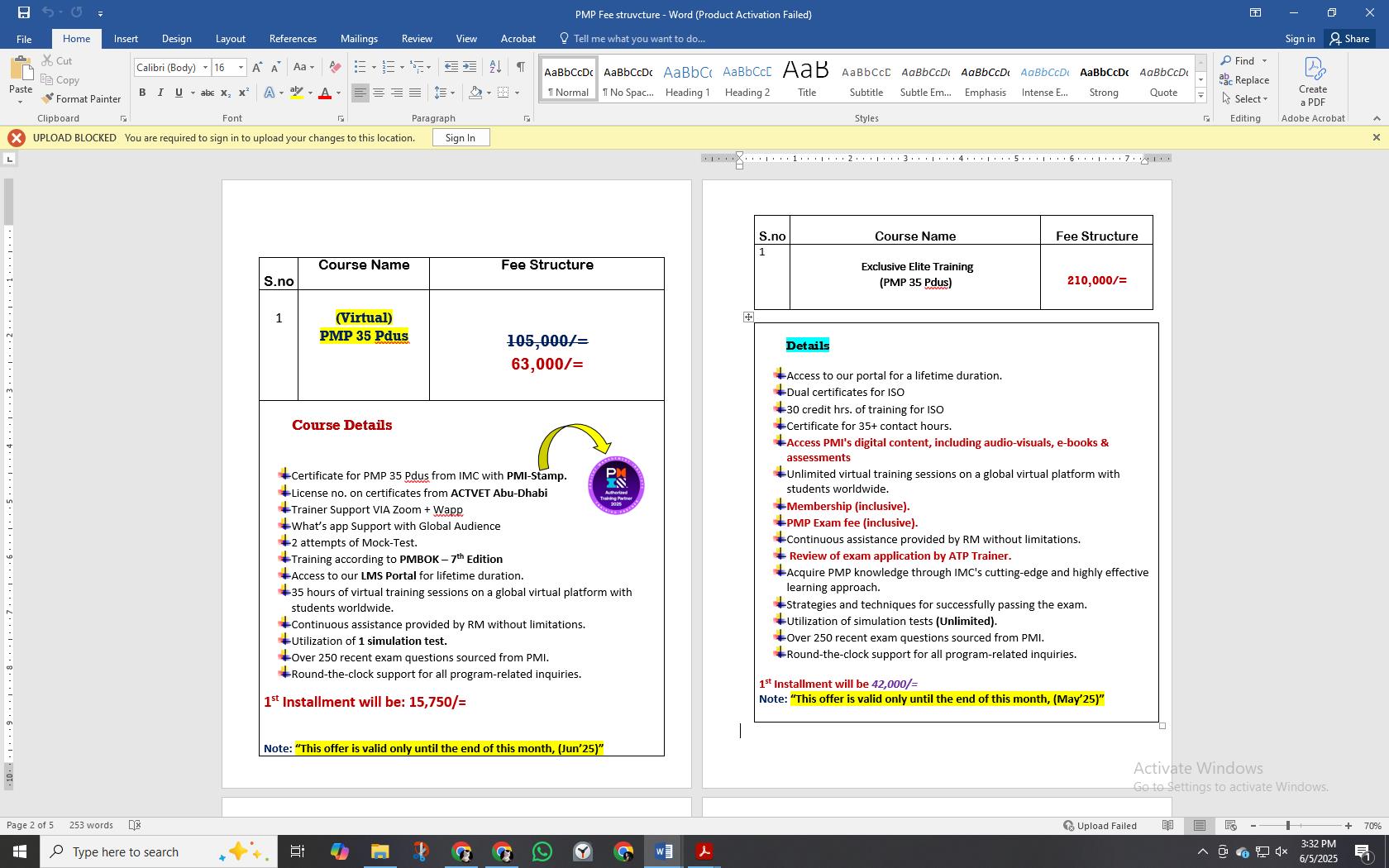The width and height of the screenshot is (1389, 868).
Task: Align paragraph text to the right
Action: tap(397, 93)
